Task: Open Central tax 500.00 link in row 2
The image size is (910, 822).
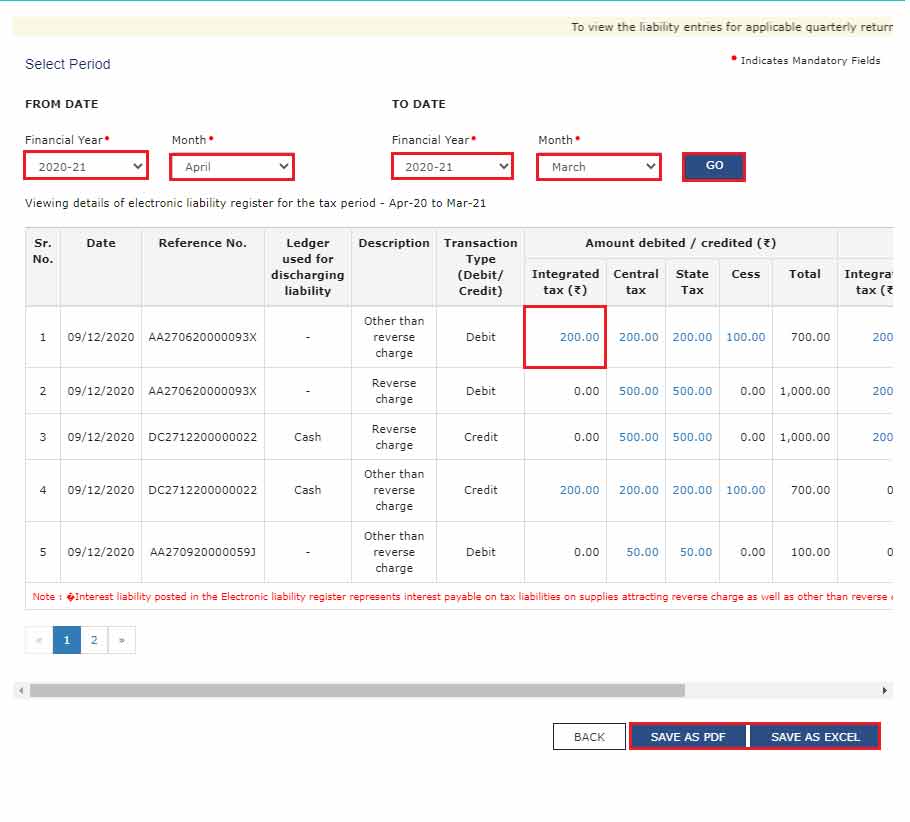Action: point(638,391)
